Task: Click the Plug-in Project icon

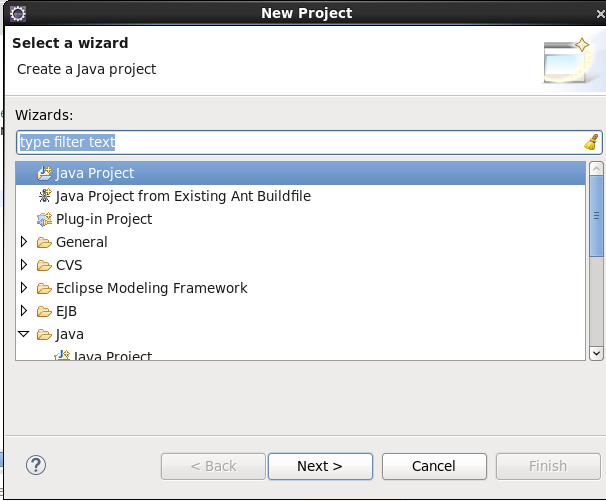Action: [x=44, y=219]
